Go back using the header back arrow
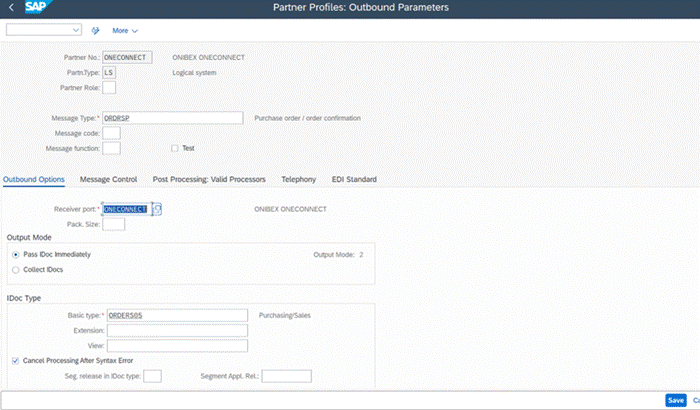The height and width of the screenshot is (410, 700). (x=8, y=8)
